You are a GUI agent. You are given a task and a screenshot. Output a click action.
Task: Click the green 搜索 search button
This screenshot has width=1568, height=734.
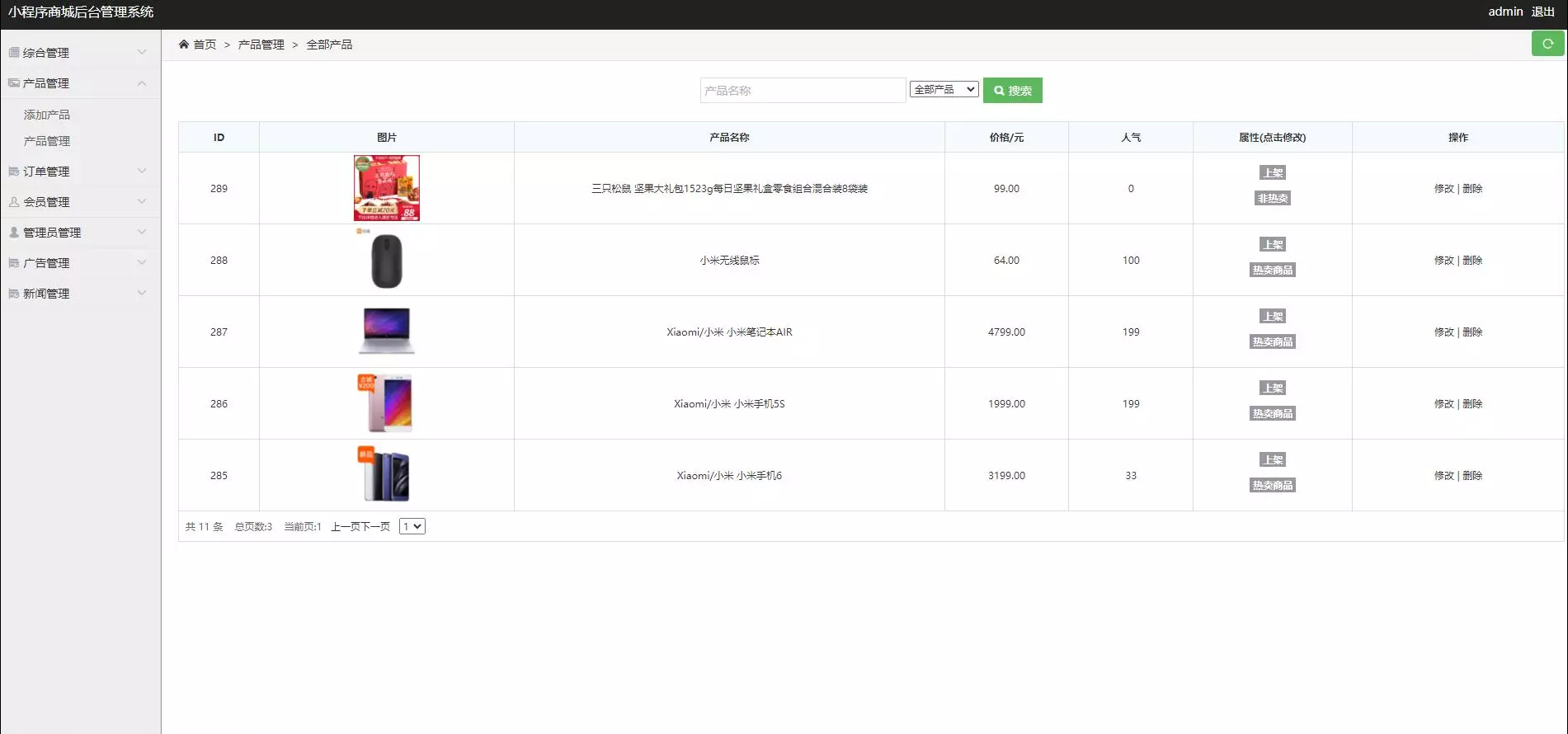tap(1012, 90)
